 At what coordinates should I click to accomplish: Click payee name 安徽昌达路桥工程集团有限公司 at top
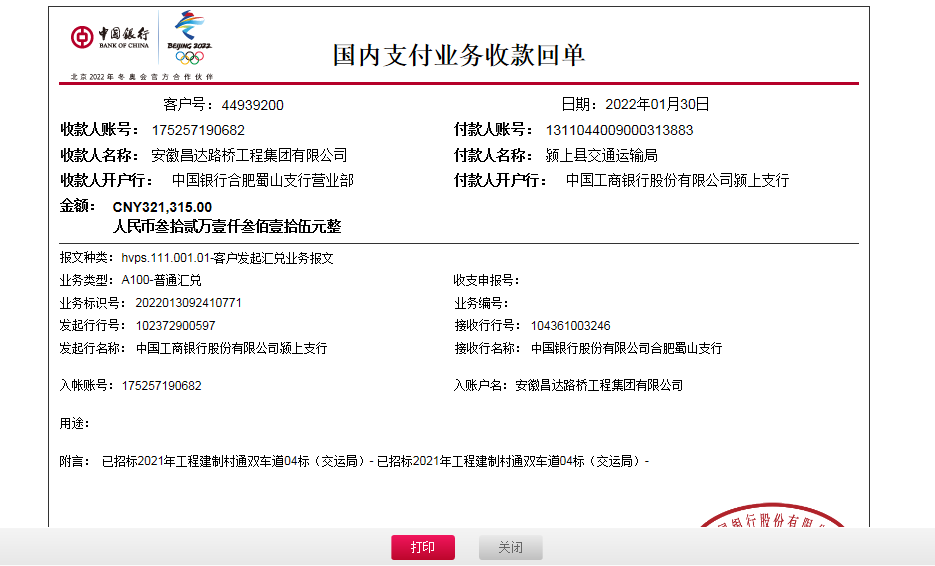coord(249,155)
